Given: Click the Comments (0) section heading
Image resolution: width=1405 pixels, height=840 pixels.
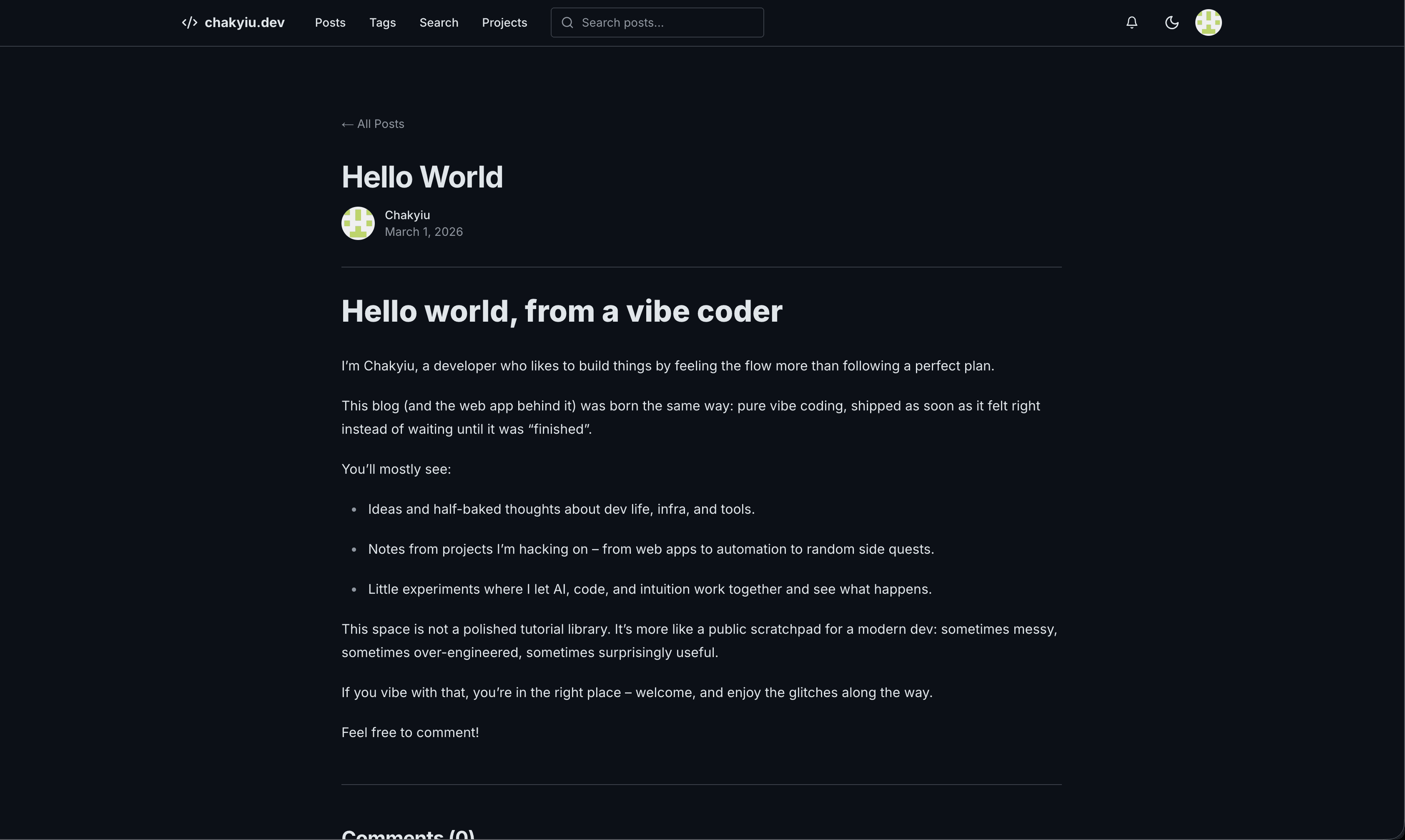Looking at the screenshot, I should [408, 834].
